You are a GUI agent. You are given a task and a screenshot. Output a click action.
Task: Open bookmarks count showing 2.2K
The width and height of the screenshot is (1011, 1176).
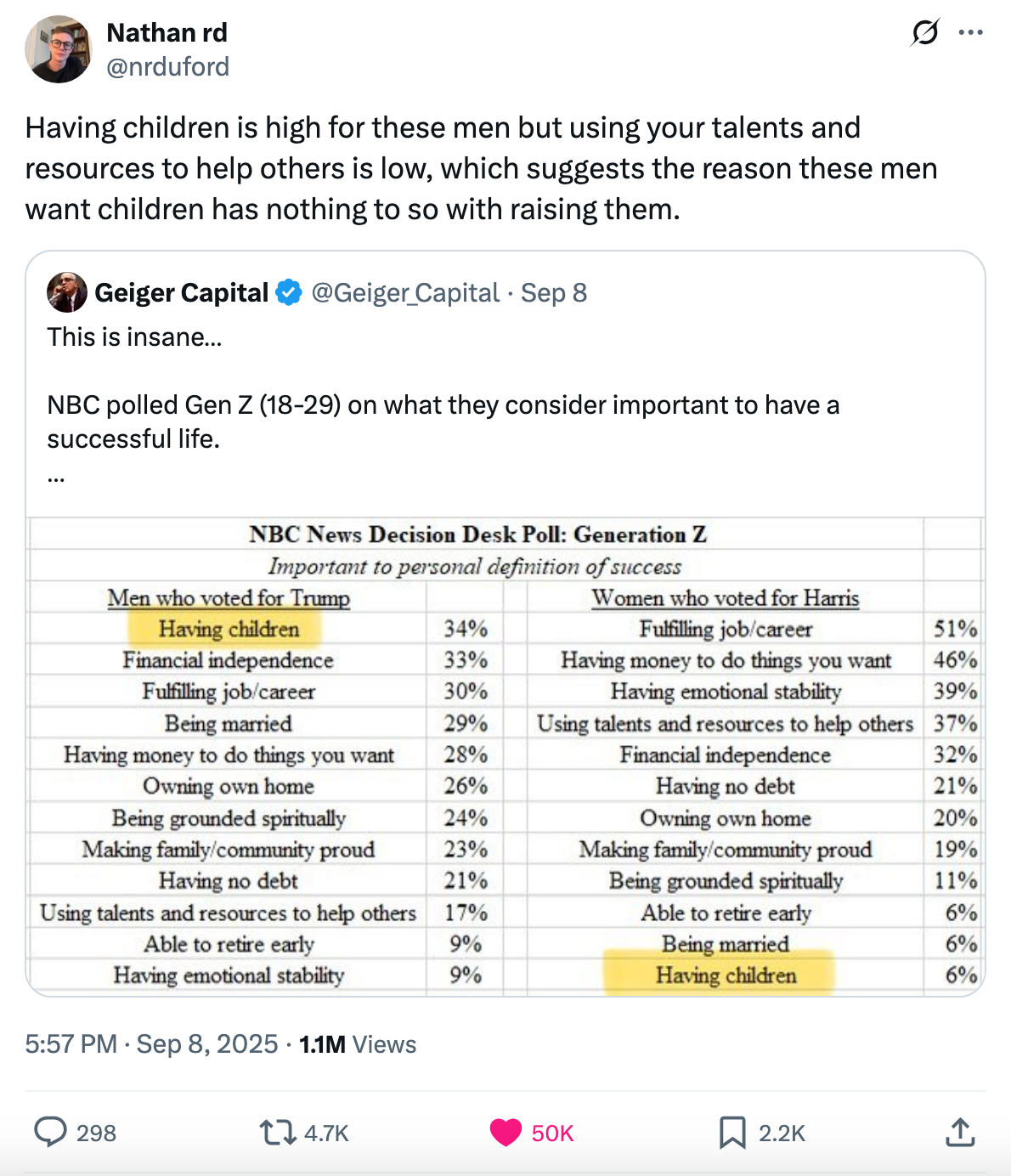point(781,1132)
